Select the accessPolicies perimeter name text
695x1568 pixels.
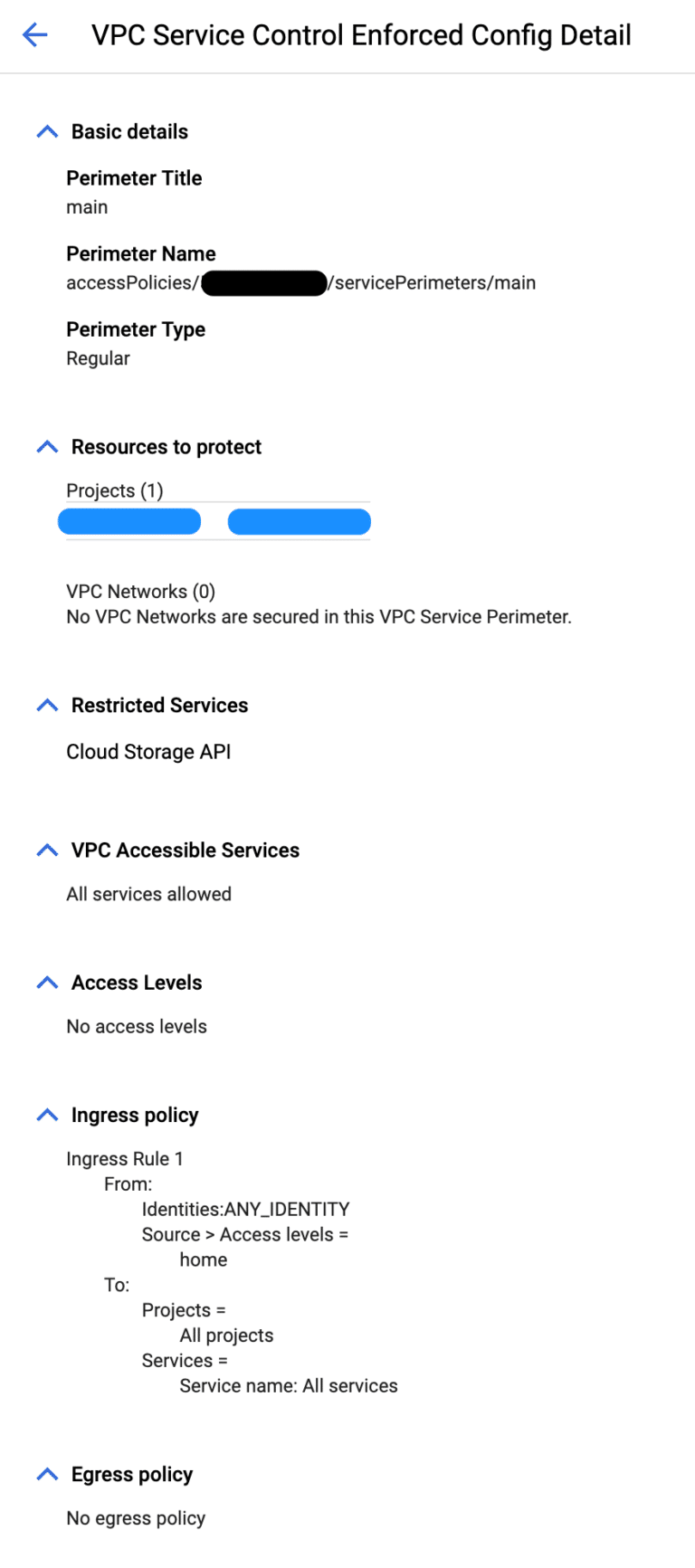click(301, 282)
